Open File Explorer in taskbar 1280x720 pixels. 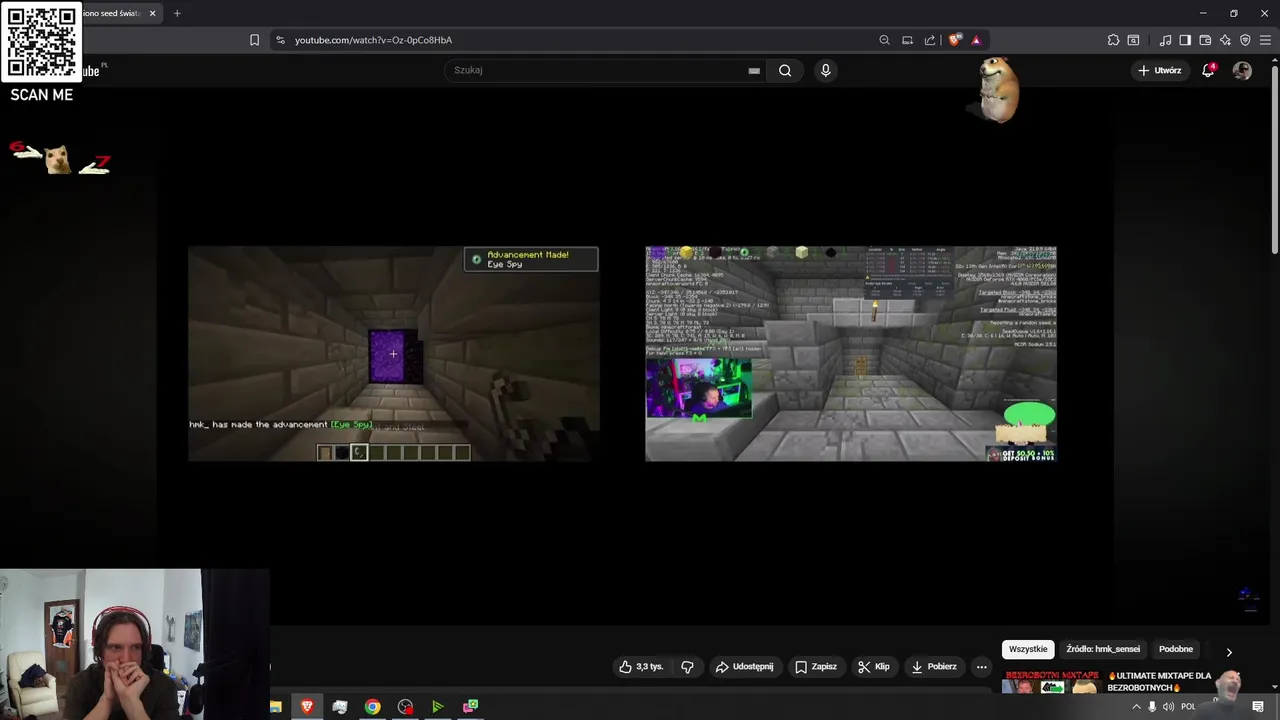click(275, 707)
